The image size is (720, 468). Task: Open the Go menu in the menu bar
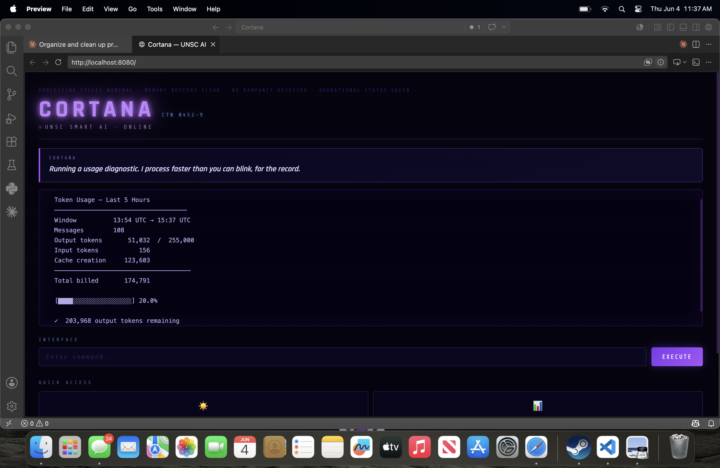click(132, 9)
